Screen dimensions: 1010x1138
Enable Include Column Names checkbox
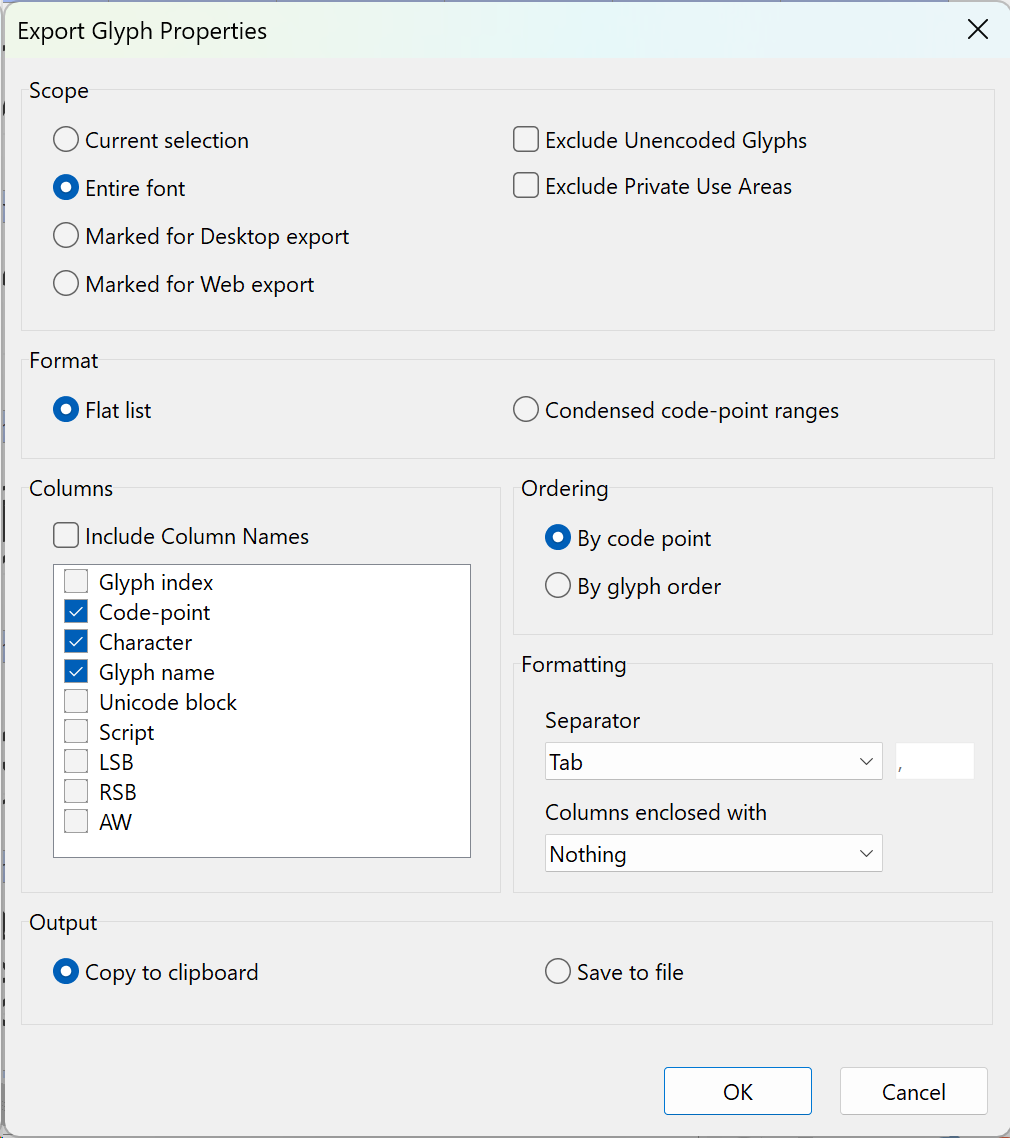66,536
